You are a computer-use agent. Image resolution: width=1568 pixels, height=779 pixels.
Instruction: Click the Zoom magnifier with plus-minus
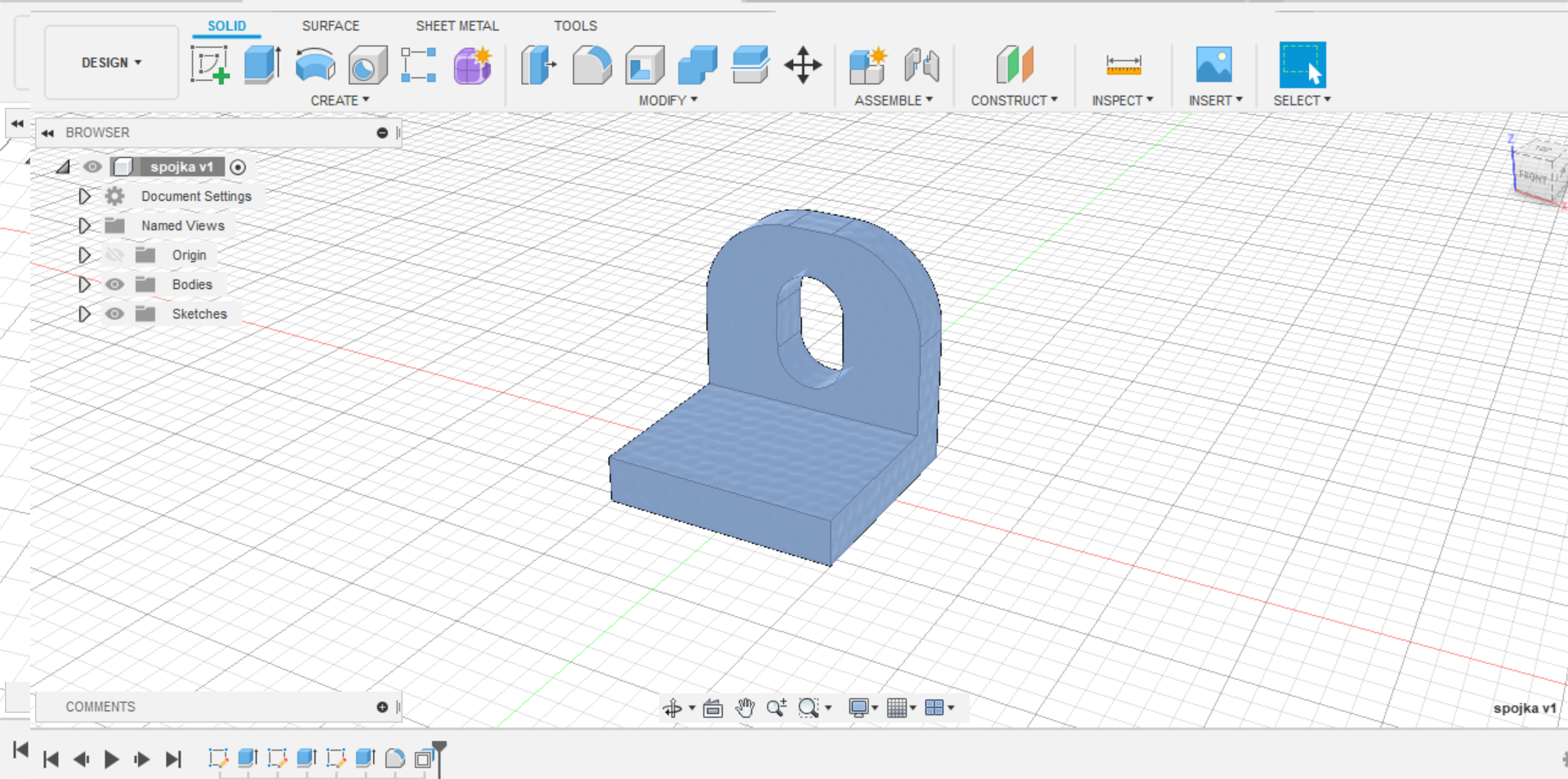(x=777, y=708)
